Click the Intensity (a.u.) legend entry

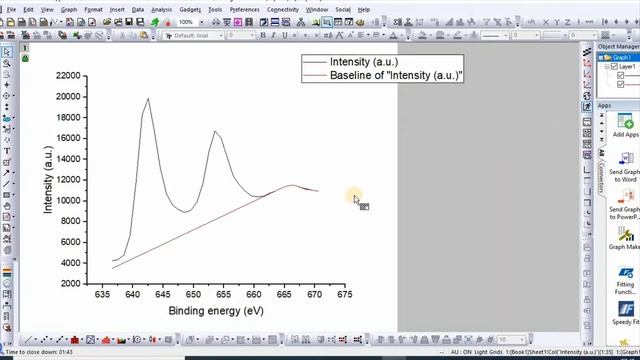click(x=364, y=62)
